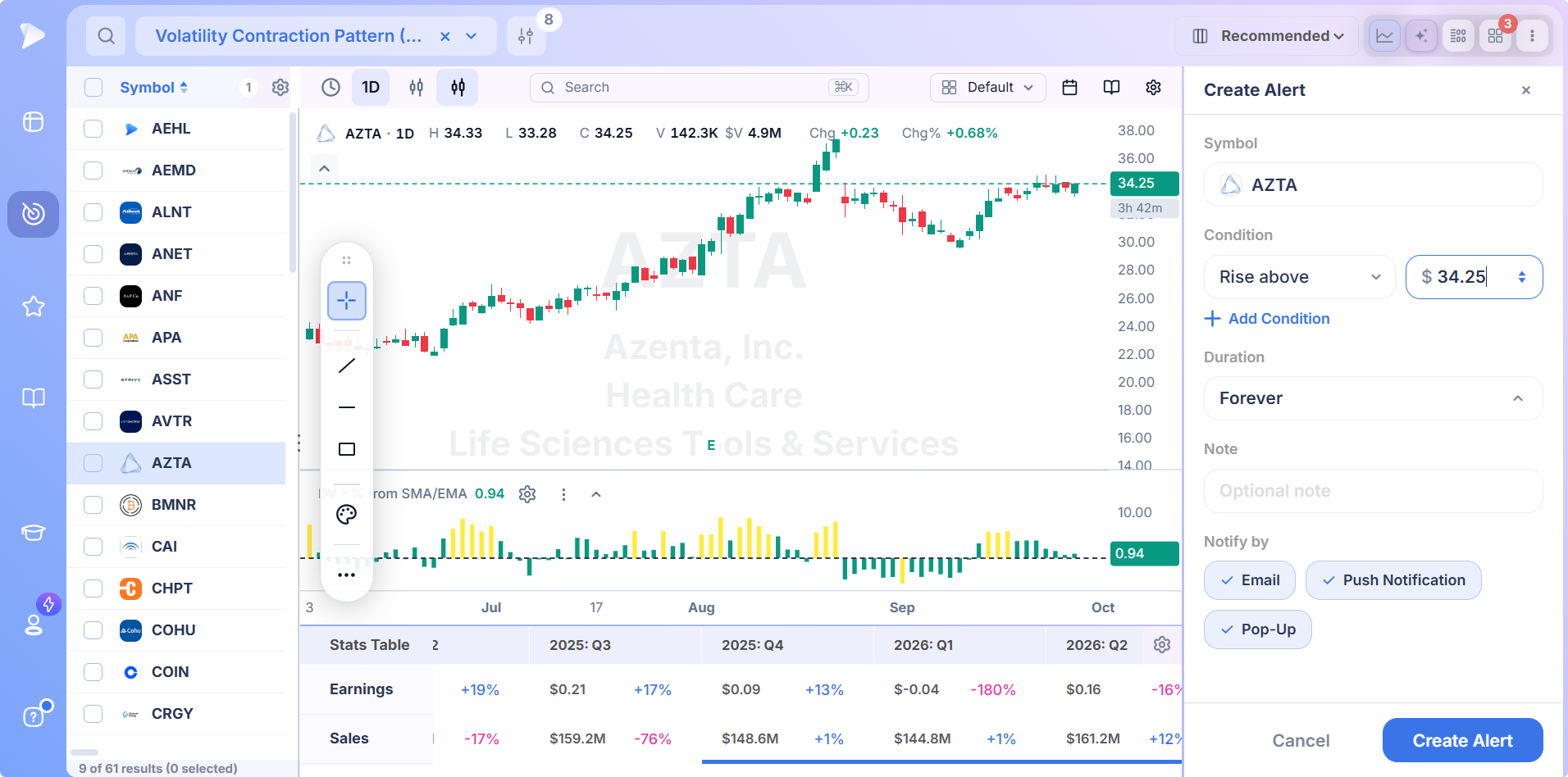The image size is (1568, 777).
Task: Open the search icon in top bar
Action: point(106,36)
